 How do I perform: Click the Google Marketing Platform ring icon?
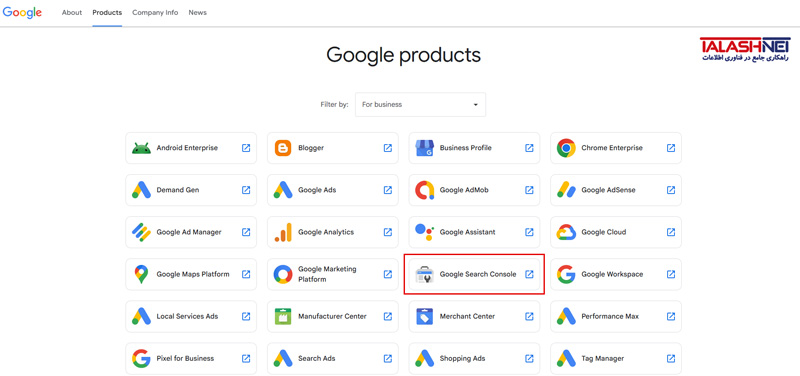[283, 274]
